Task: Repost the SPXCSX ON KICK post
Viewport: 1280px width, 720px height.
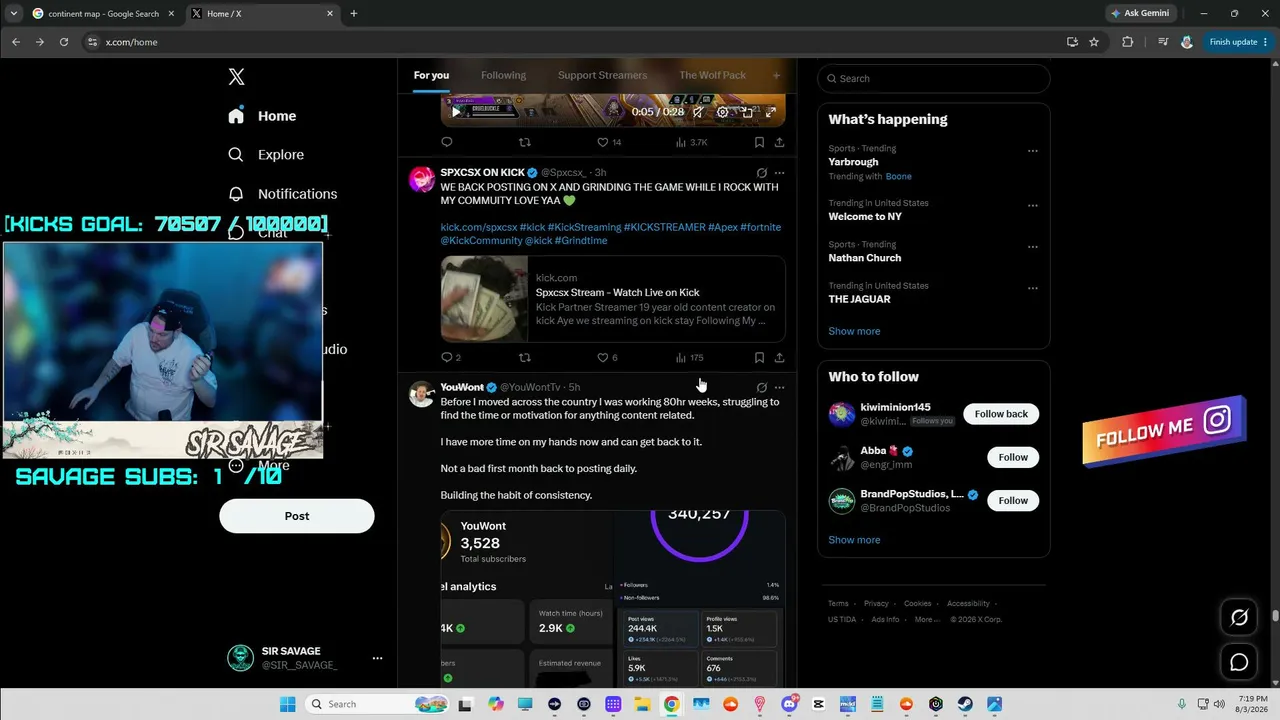Action: point(524,357)
